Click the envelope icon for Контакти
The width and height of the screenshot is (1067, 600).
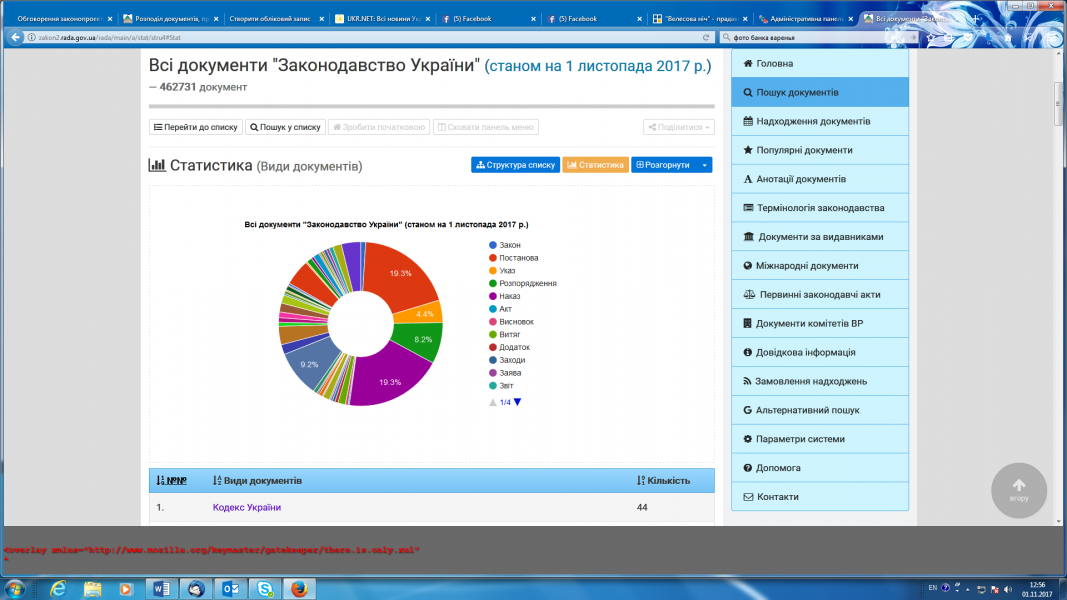pyautogui.click(x=748, y=497)
